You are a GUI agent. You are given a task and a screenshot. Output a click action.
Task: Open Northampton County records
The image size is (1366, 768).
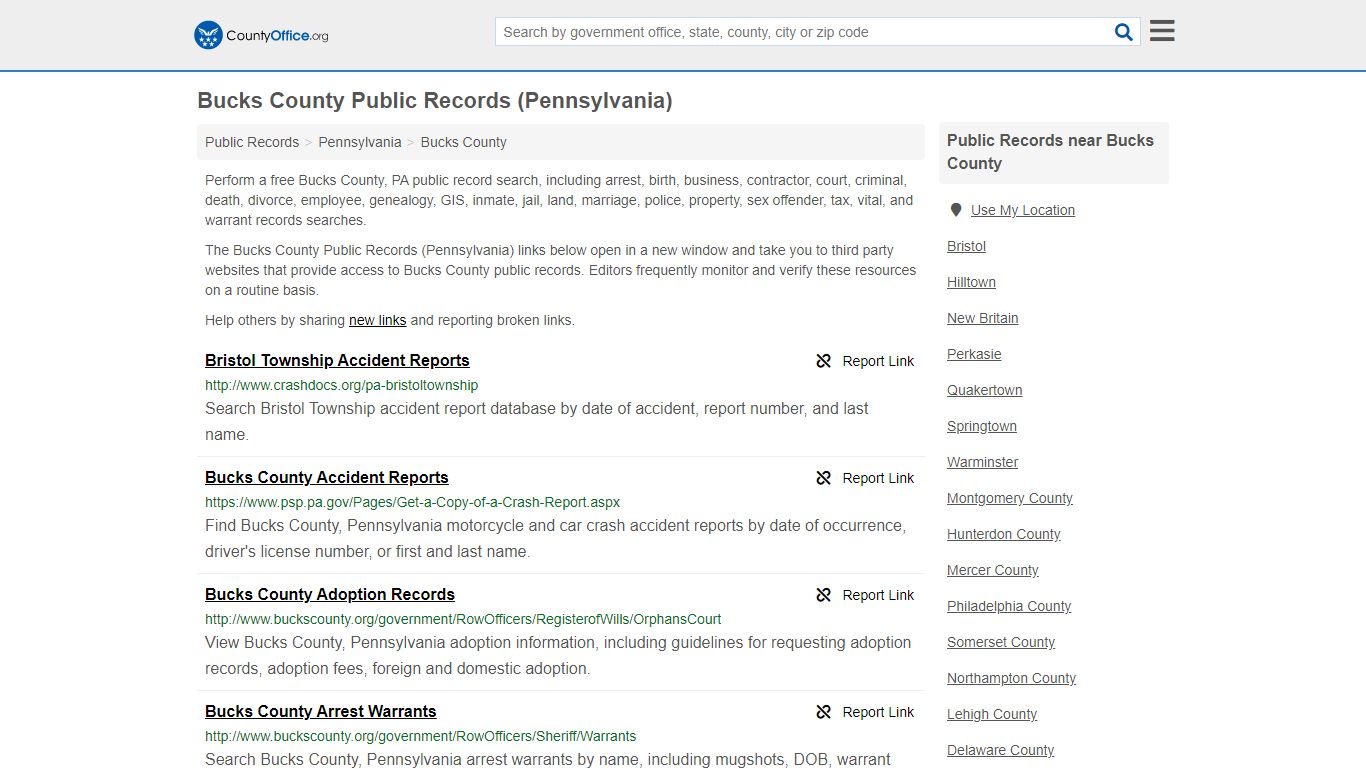point(1011,678)
